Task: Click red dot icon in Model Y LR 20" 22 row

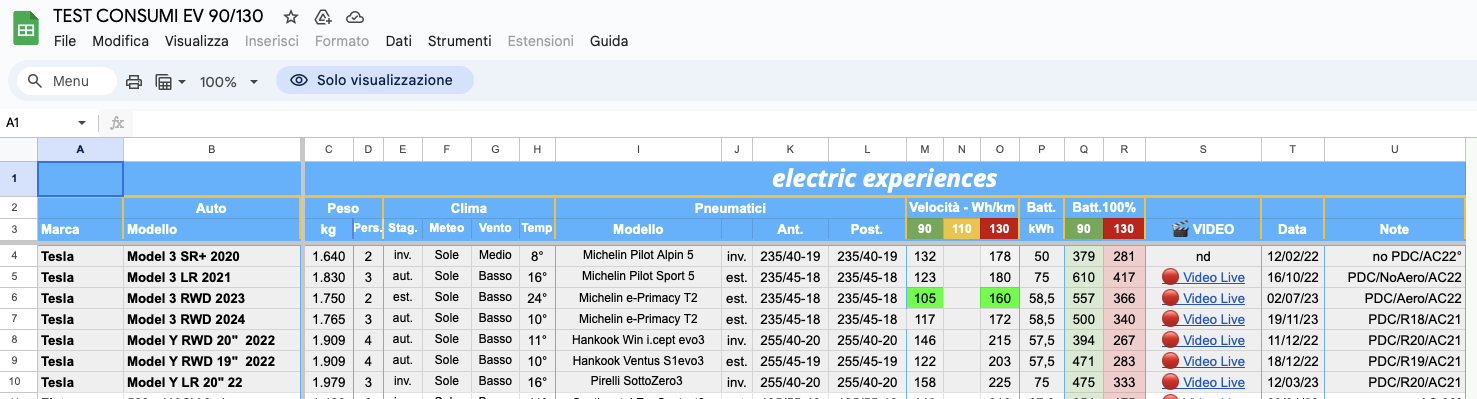Action: point(1170,382)
